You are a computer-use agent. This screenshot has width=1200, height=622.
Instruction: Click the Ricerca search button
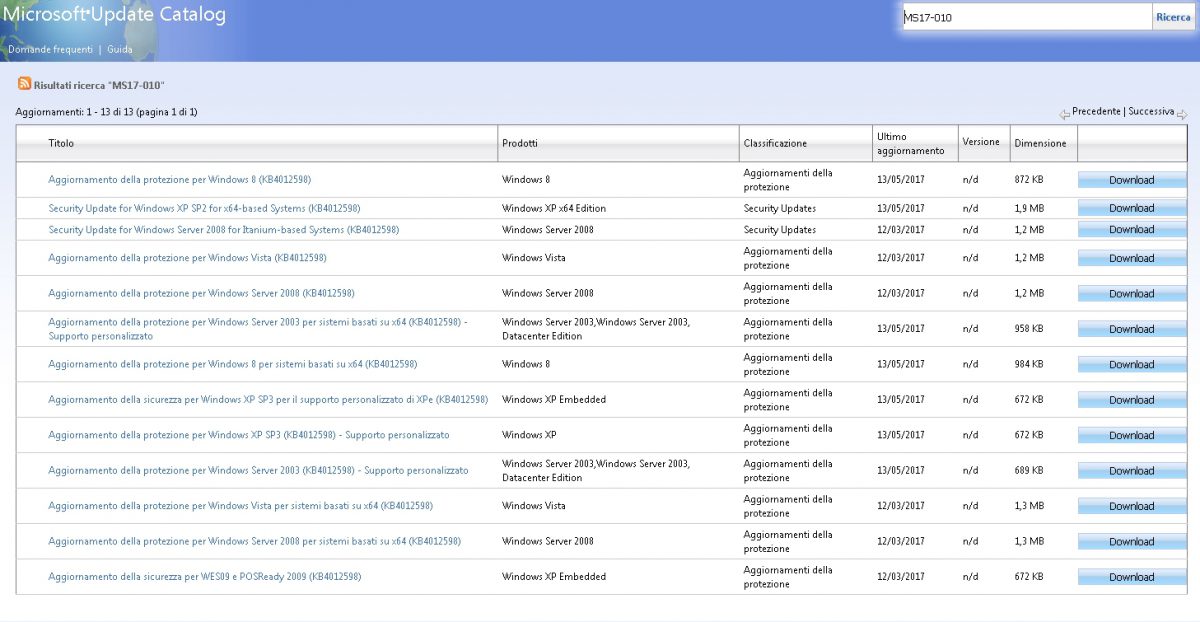(1173, 17)
